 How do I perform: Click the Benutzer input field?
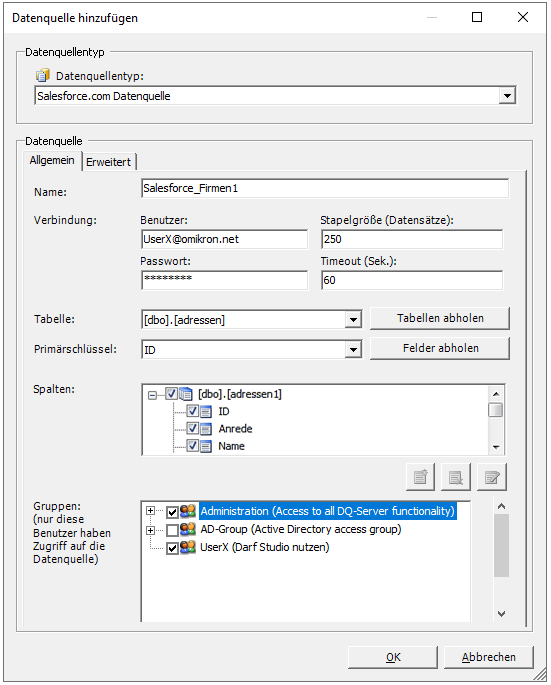coord(225,239)
